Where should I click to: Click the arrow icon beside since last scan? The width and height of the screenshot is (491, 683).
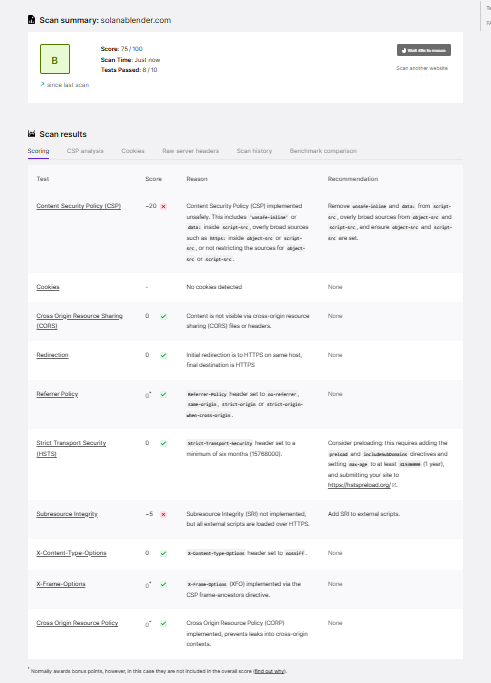point(42,85)
